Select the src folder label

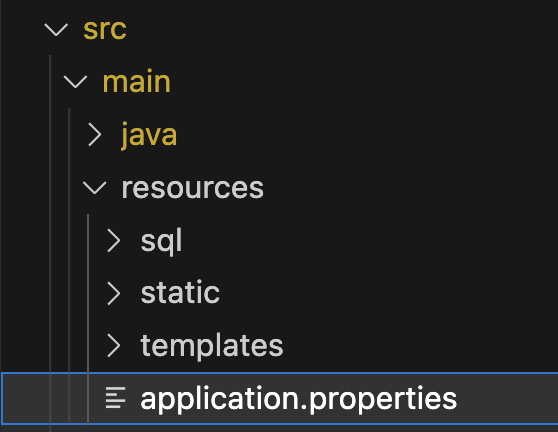coord(105,29)
